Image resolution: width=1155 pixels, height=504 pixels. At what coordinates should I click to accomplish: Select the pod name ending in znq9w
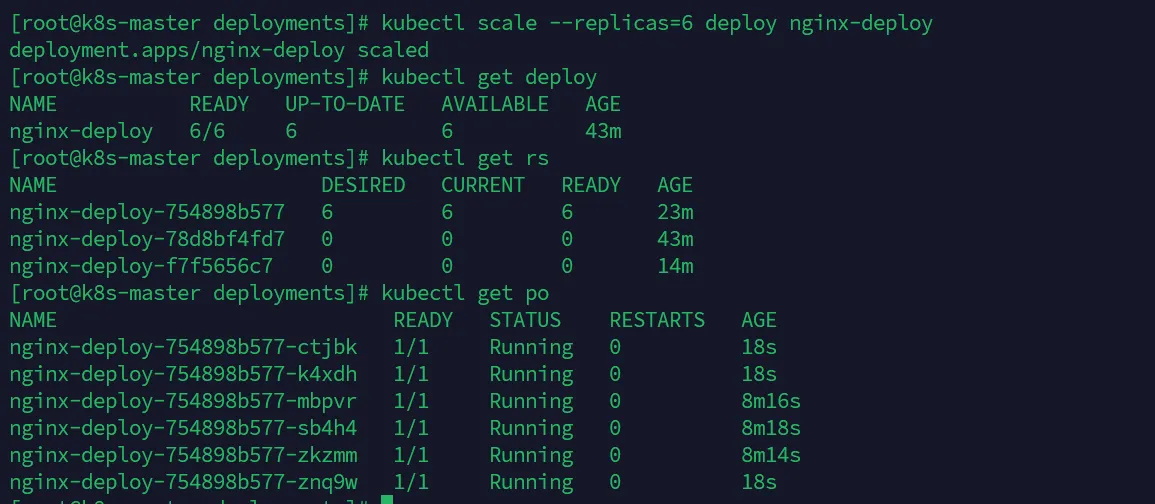[183, 483]
